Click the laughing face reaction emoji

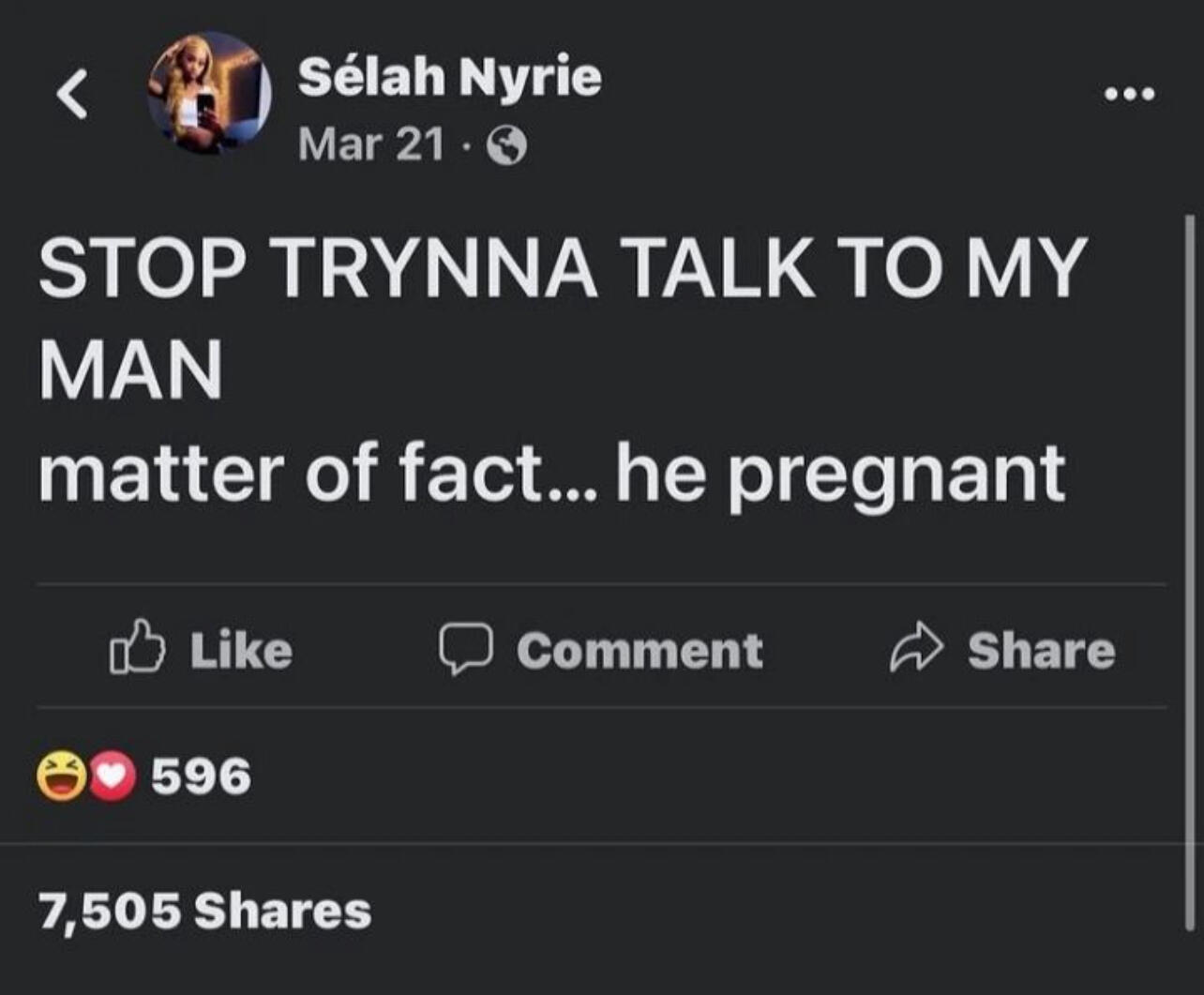pyautogui.click(x=60, y=776)
